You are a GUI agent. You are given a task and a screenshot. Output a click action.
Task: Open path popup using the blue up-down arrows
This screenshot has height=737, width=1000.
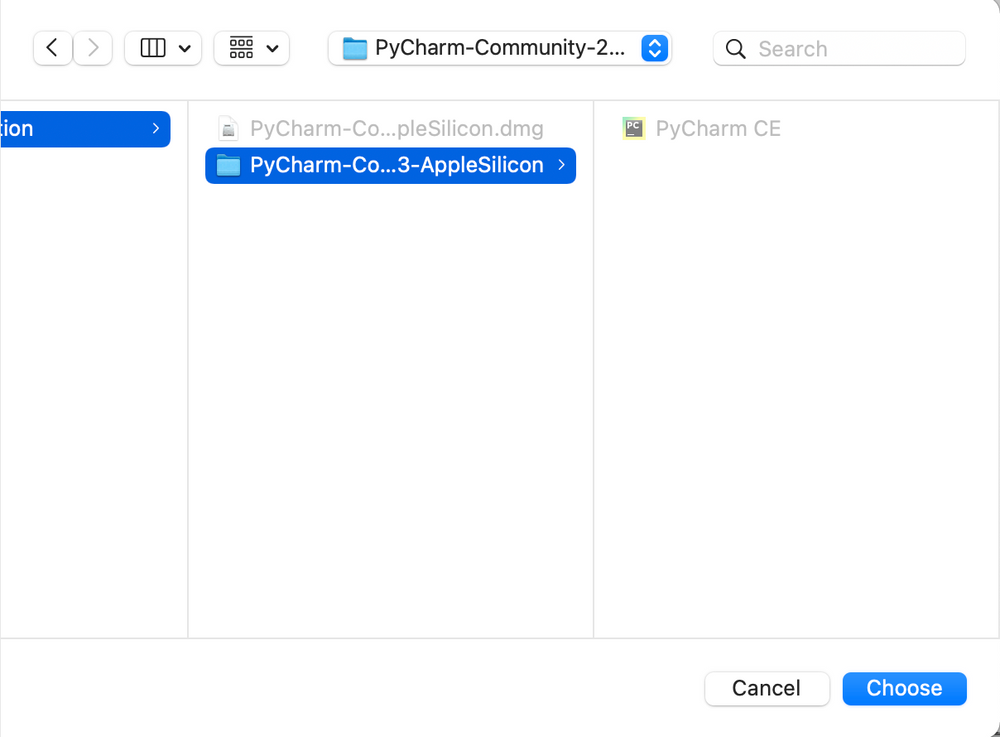(654, 48)
